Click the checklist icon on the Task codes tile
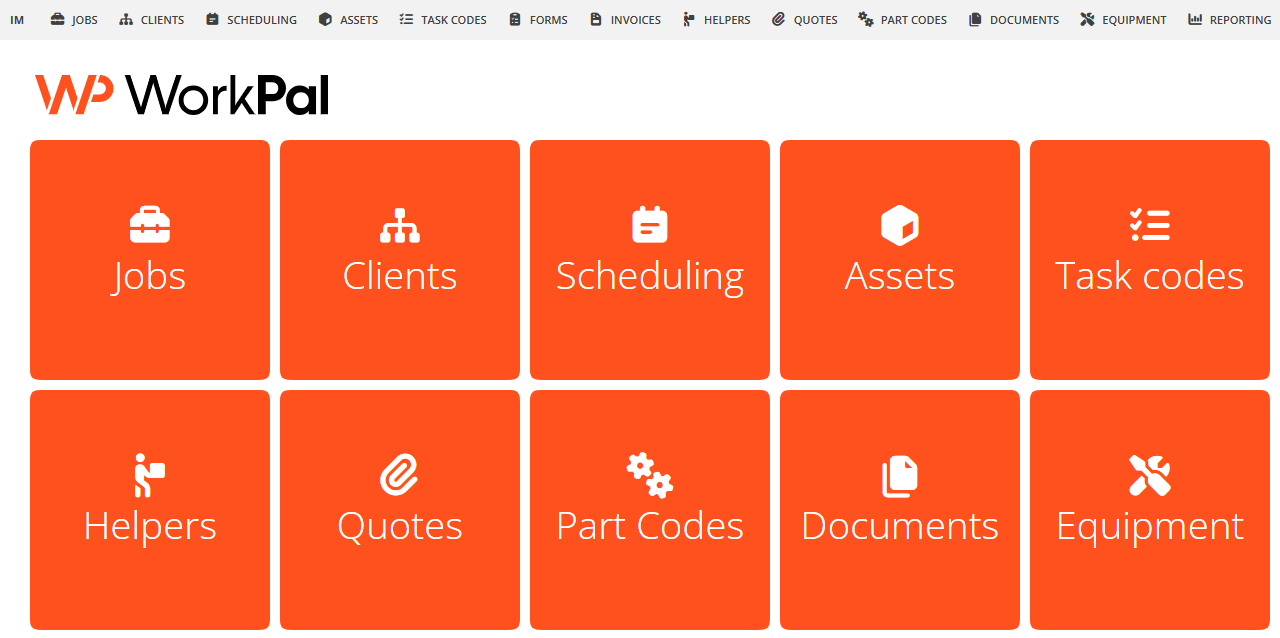 click(x=1150, y=225)
